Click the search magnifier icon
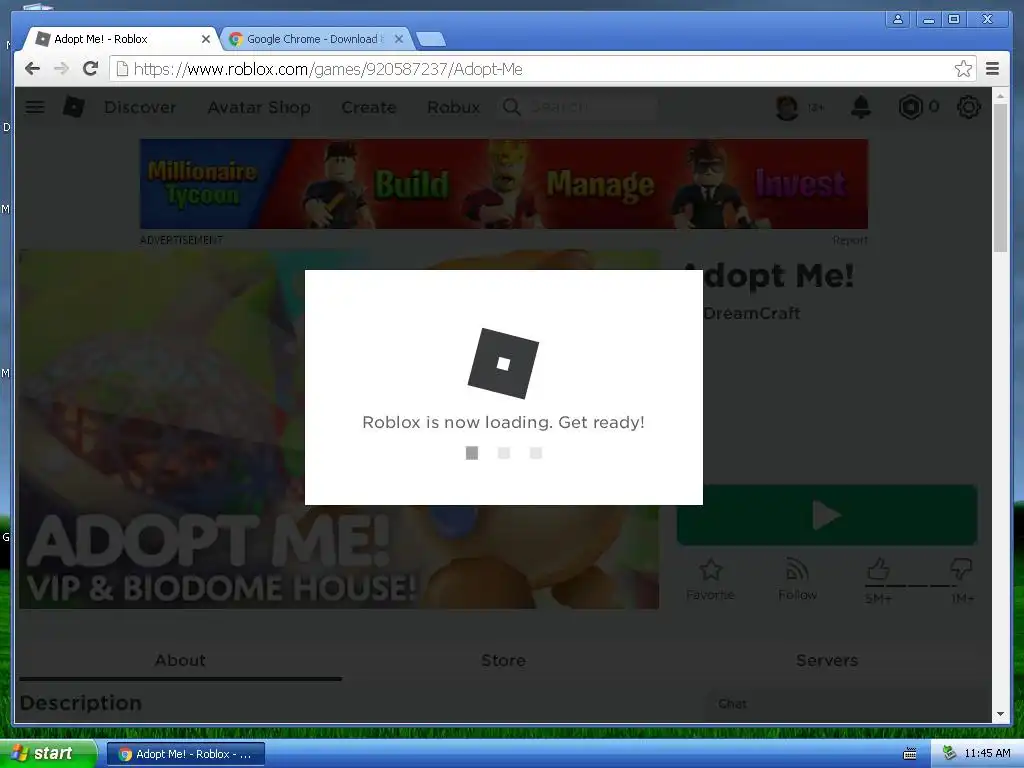Screen dimensions: 1024x768 click(x=511, y=107)
